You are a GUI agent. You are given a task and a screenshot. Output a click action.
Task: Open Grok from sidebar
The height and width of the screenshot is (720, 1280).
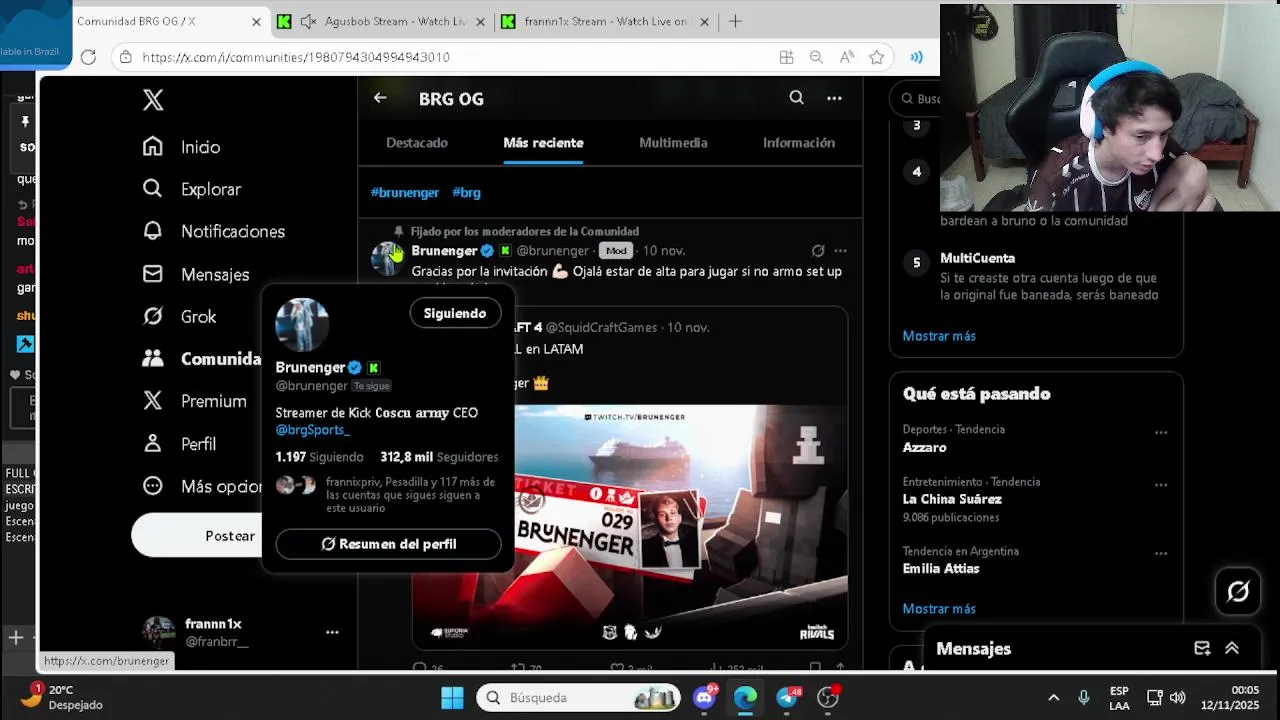pos(179,316)
